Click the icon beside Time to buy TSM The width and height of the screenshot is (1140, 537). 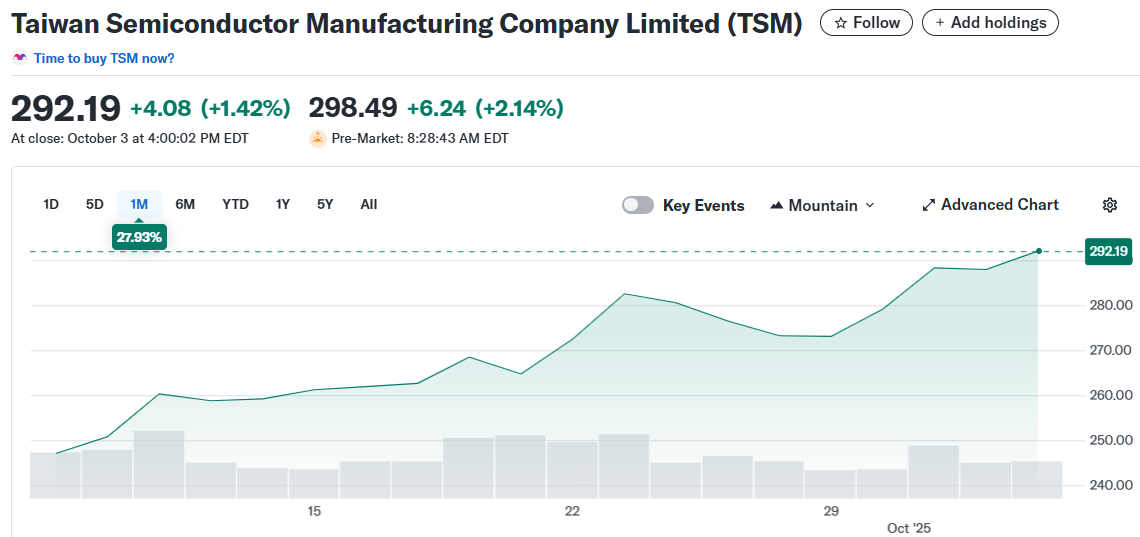[x=20, y=58]
